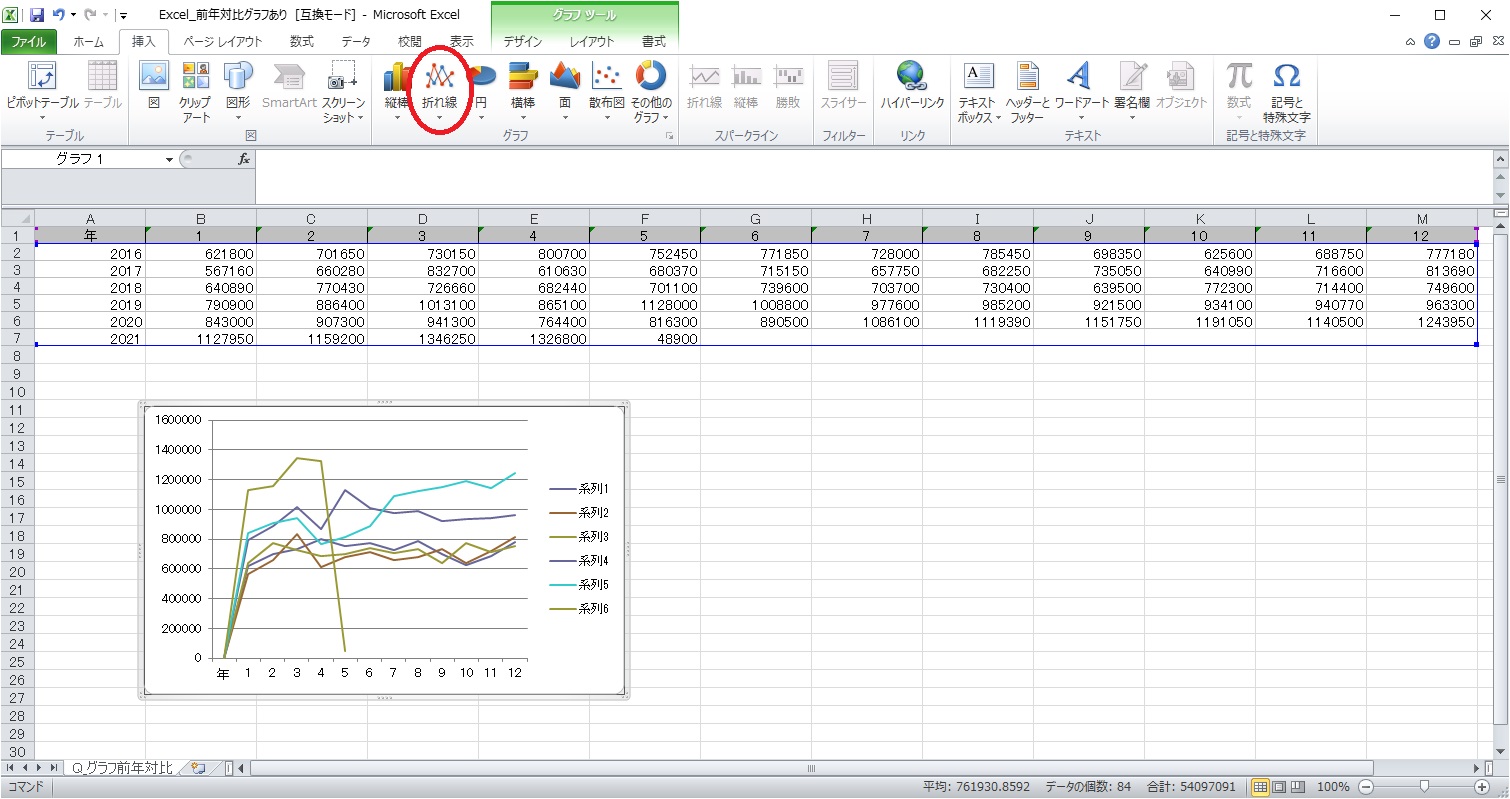Open the グラフ group dialog launcher
Image resolution: width=1510 pixels, height=799 pixels.
tap(670, 135)
